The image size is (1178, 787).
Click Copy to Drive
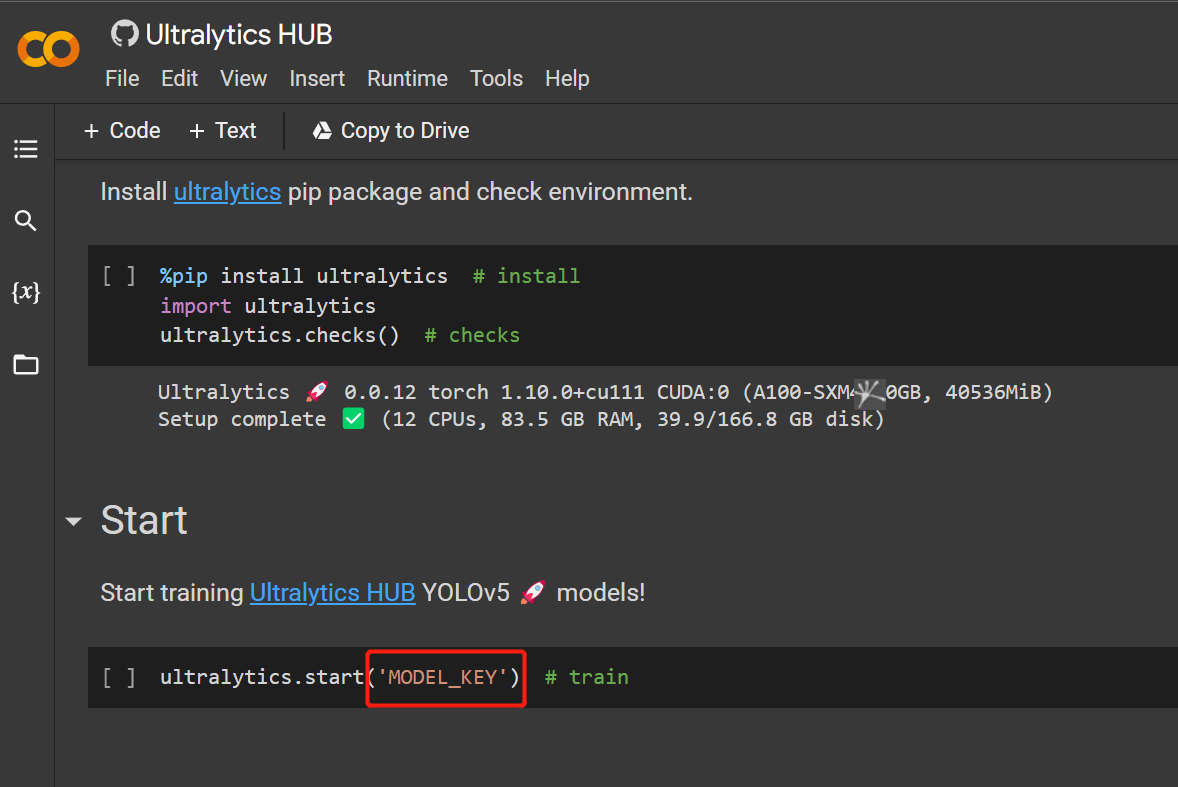(391, 131)
